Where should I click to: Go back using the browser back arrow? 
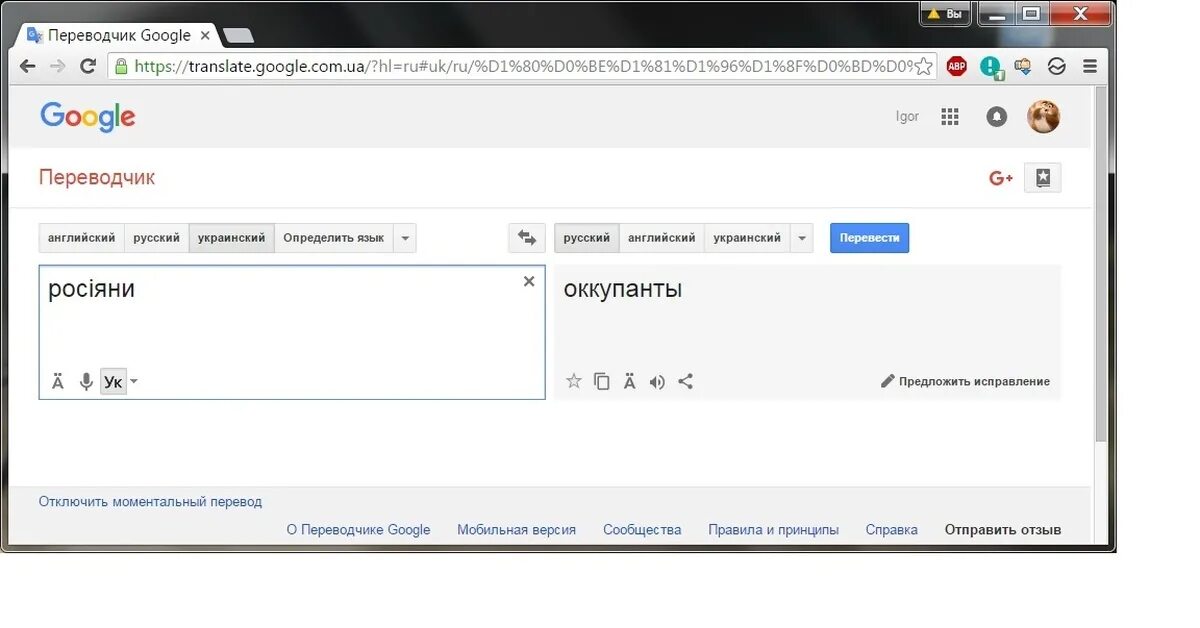point(28,67)
